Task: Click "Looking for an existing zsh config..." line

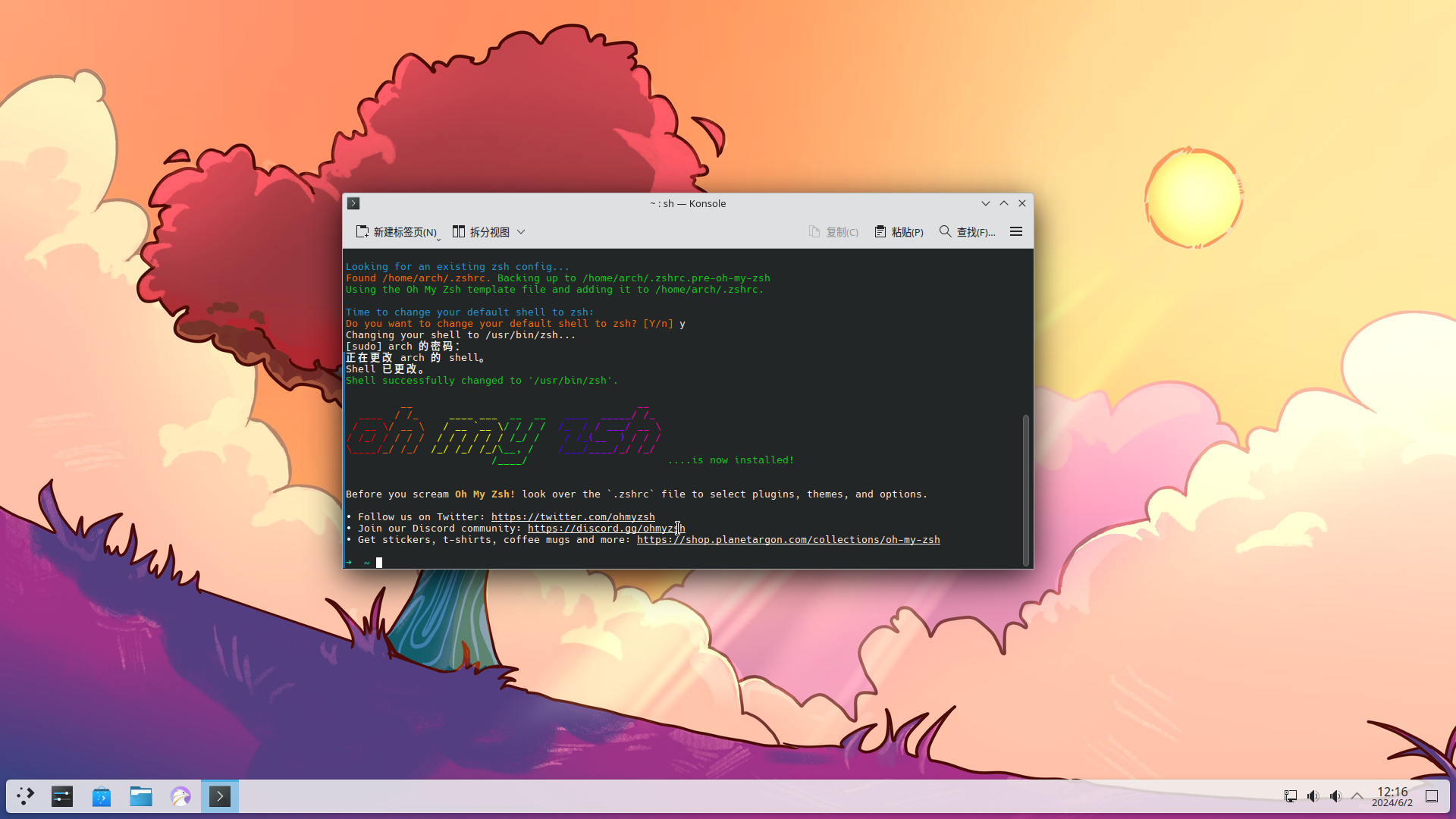Action: pos(458,267)
